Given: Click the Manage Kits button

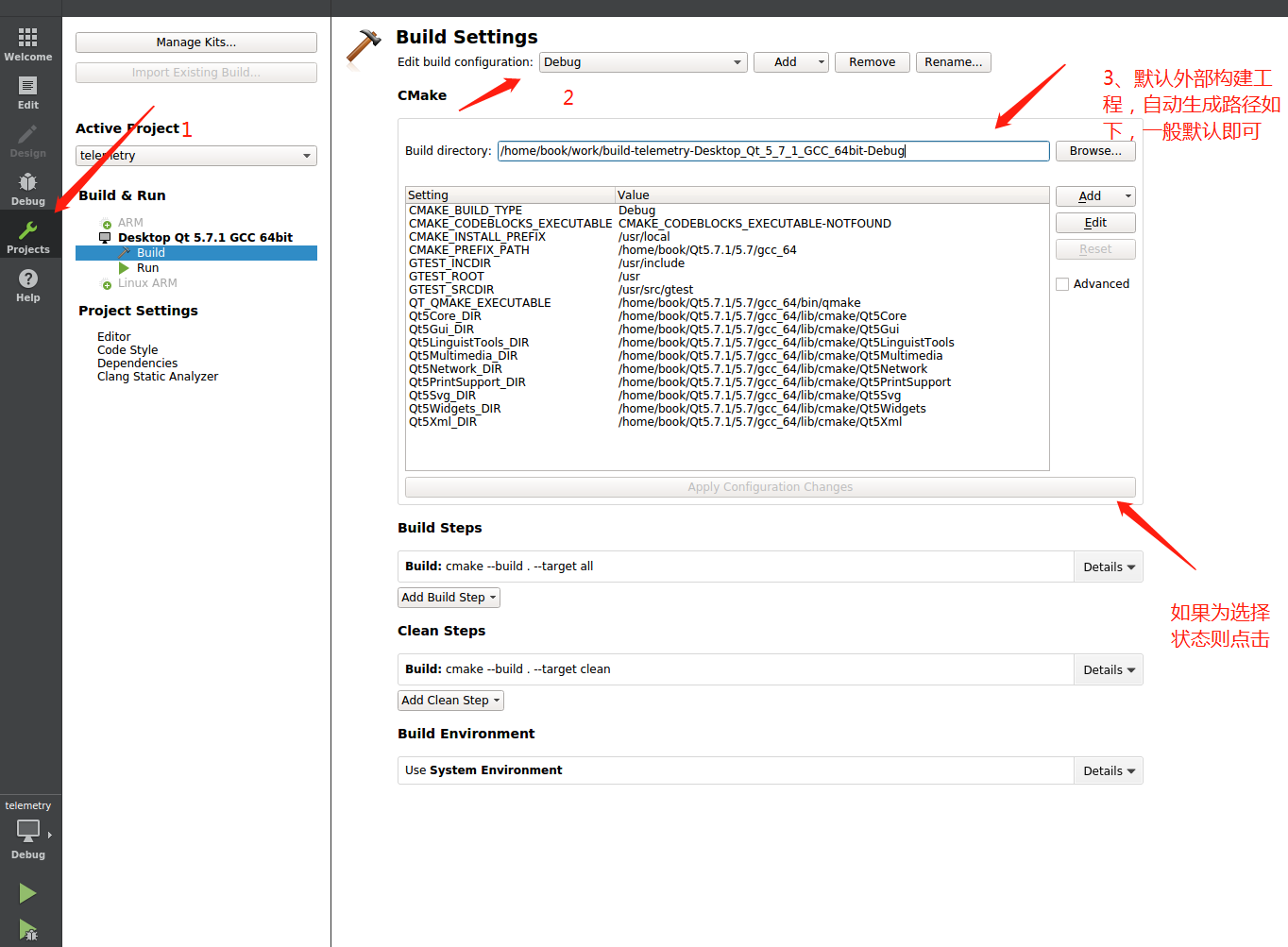Looking at the screenshot, I should tap(196, 42).
